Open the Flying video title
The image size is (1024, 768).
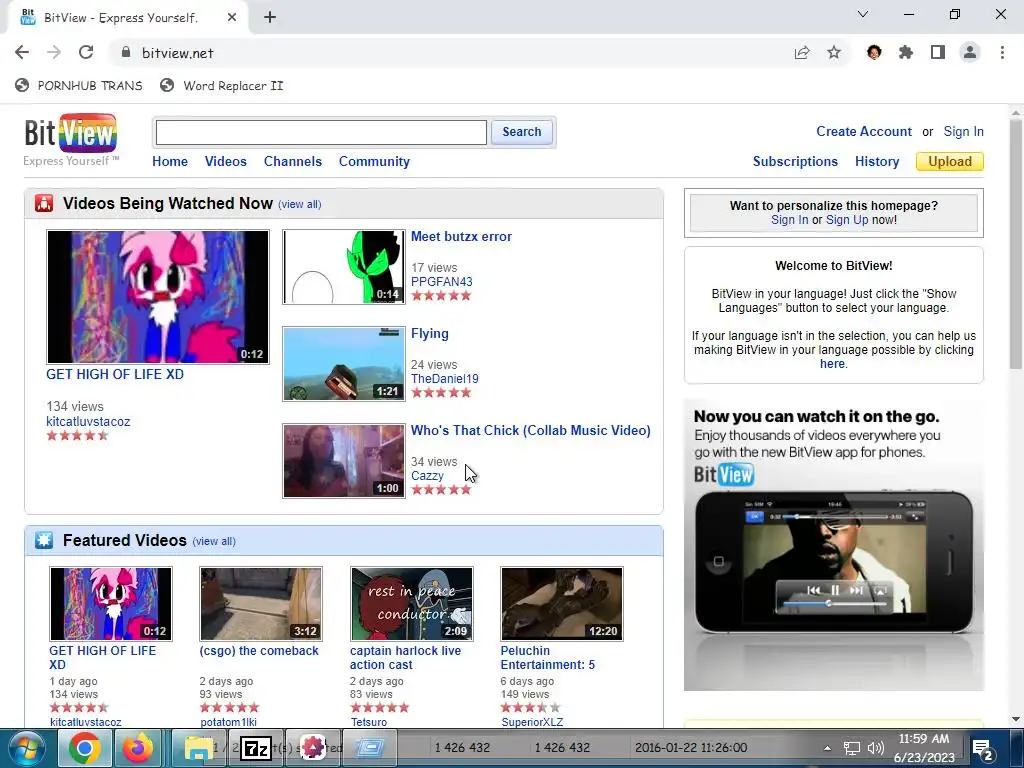click(x=430, y=334)
